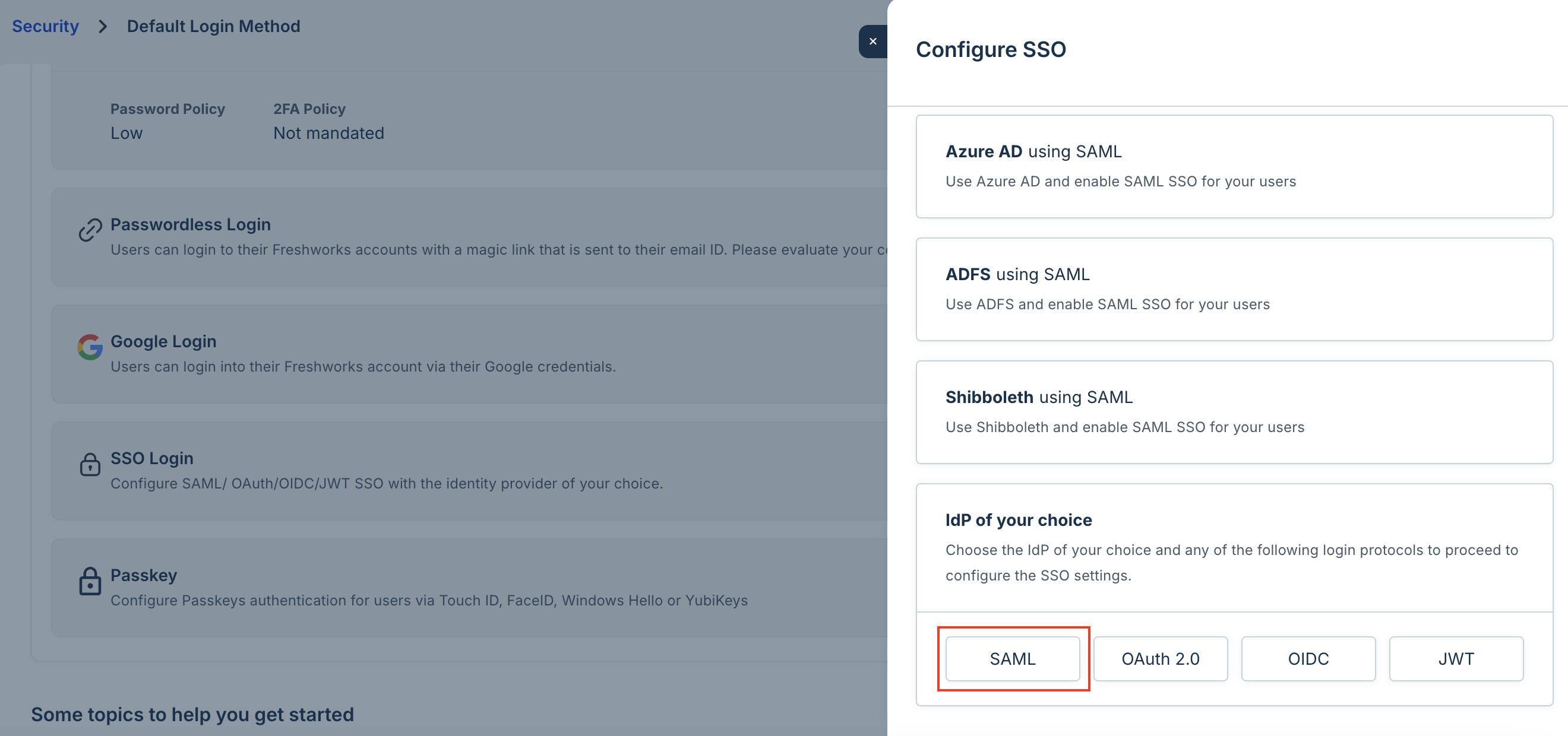Viewport: 1568px width, 736px height.
Task: Open Shibboleth using SAML option
Action: click(x=1234, y=412)
